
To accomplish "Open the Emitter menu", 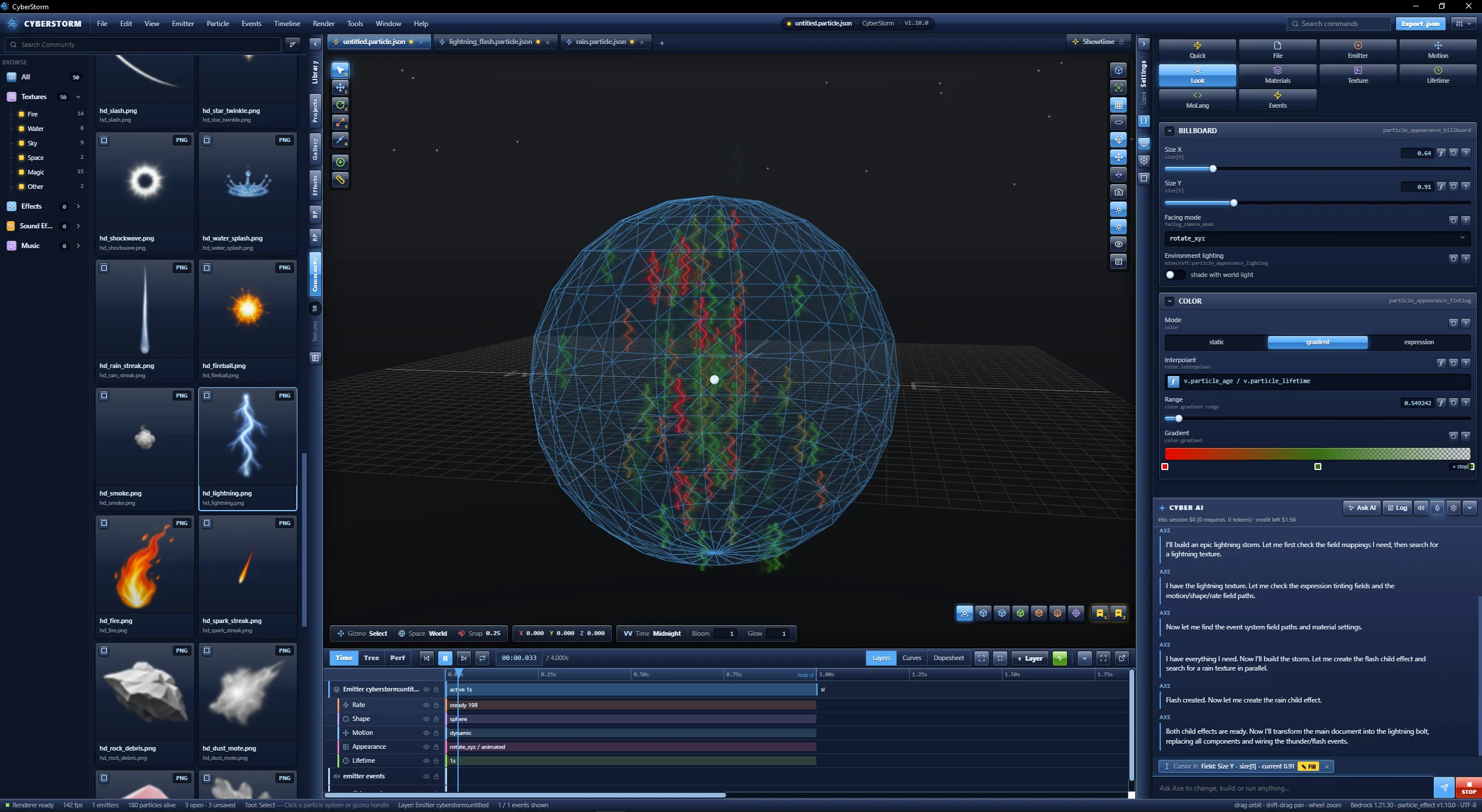I will [183, 24].
